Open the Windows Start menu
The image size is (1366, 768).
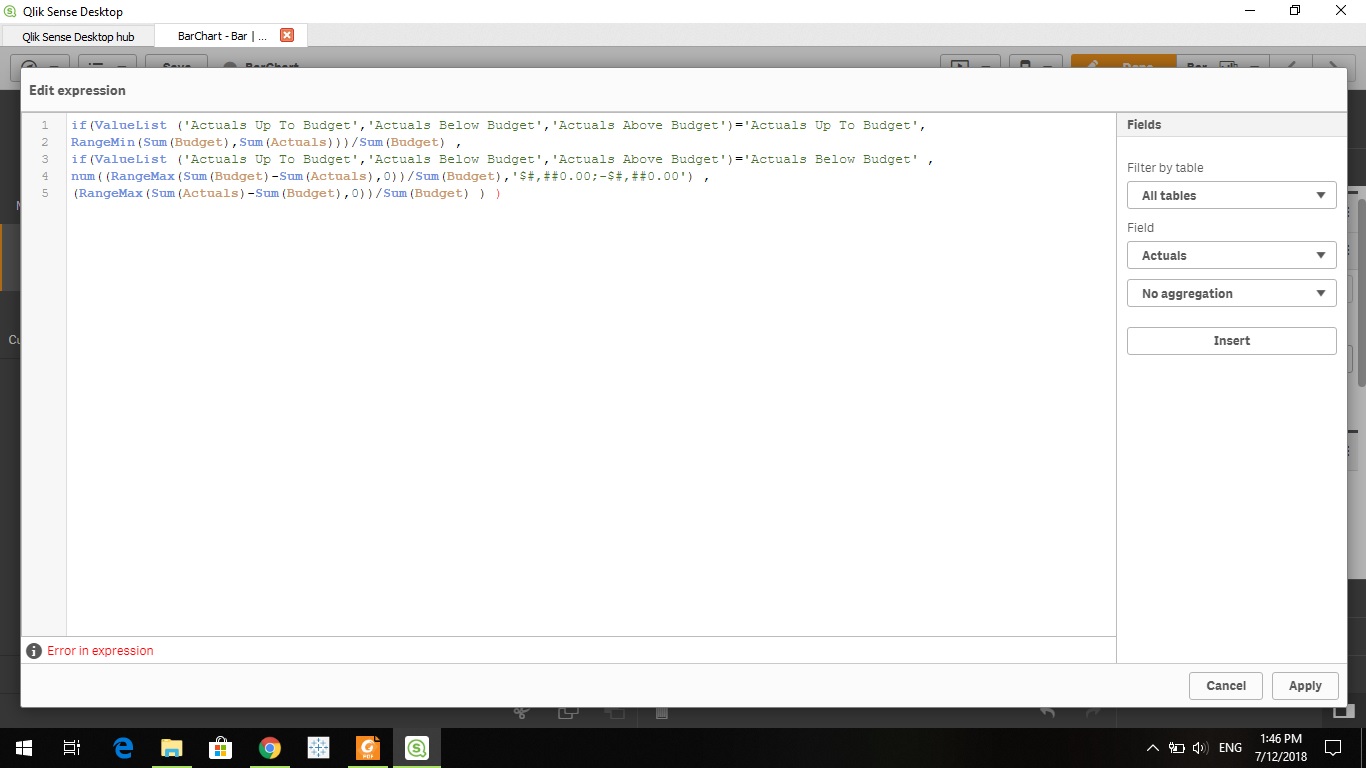click(24, 748)
